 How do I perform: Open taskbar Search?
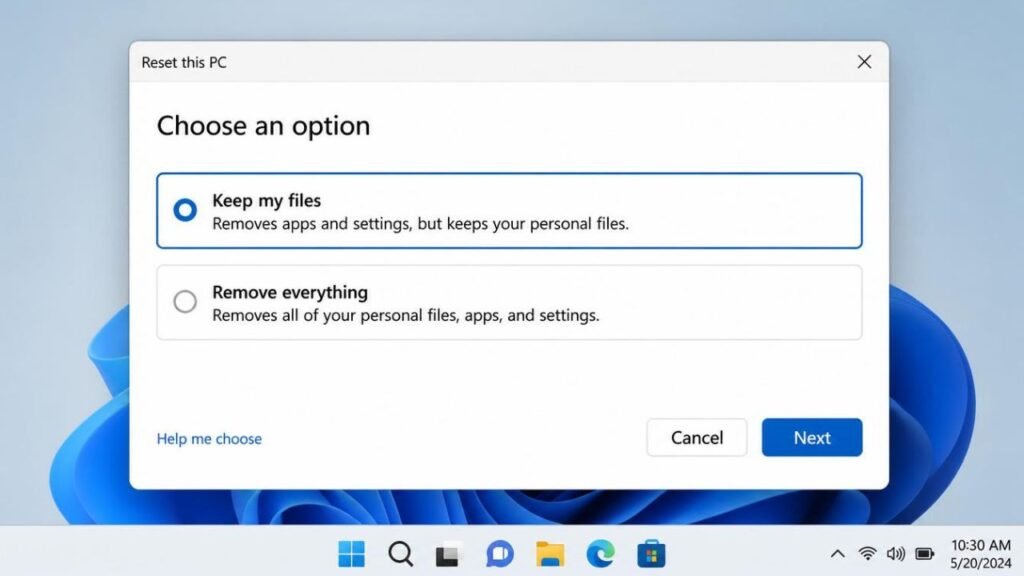400,554
